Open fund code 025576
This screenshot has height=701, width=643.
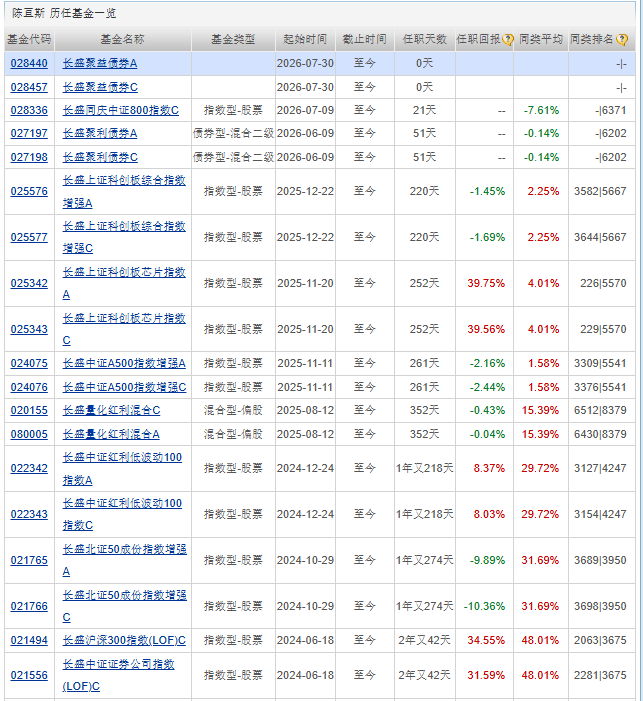click(x=29, y=191)
